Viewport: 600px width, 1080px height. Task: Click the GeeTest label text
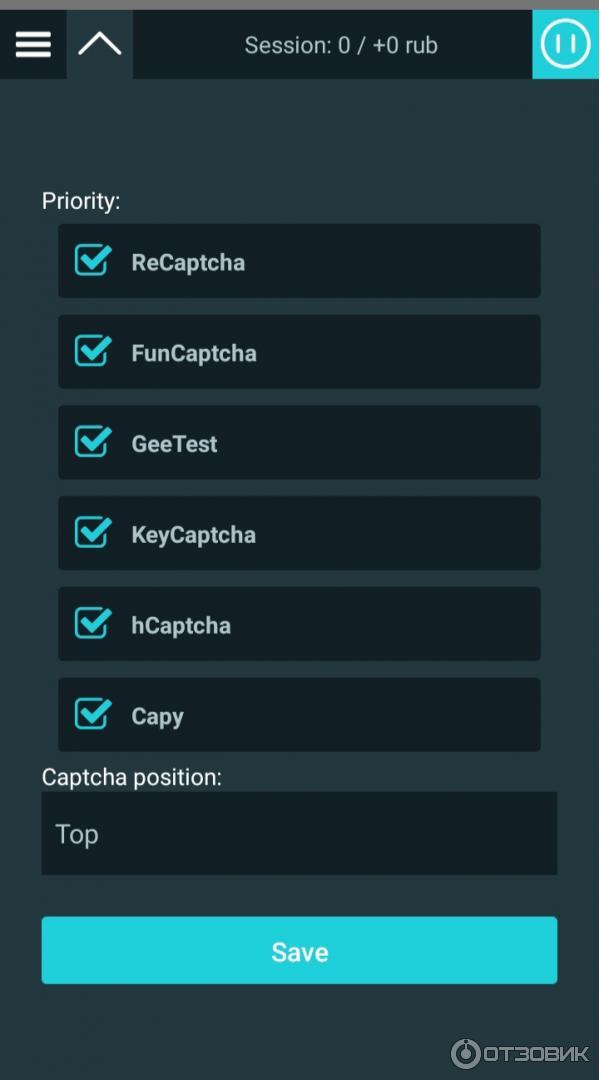pos(174,443)
